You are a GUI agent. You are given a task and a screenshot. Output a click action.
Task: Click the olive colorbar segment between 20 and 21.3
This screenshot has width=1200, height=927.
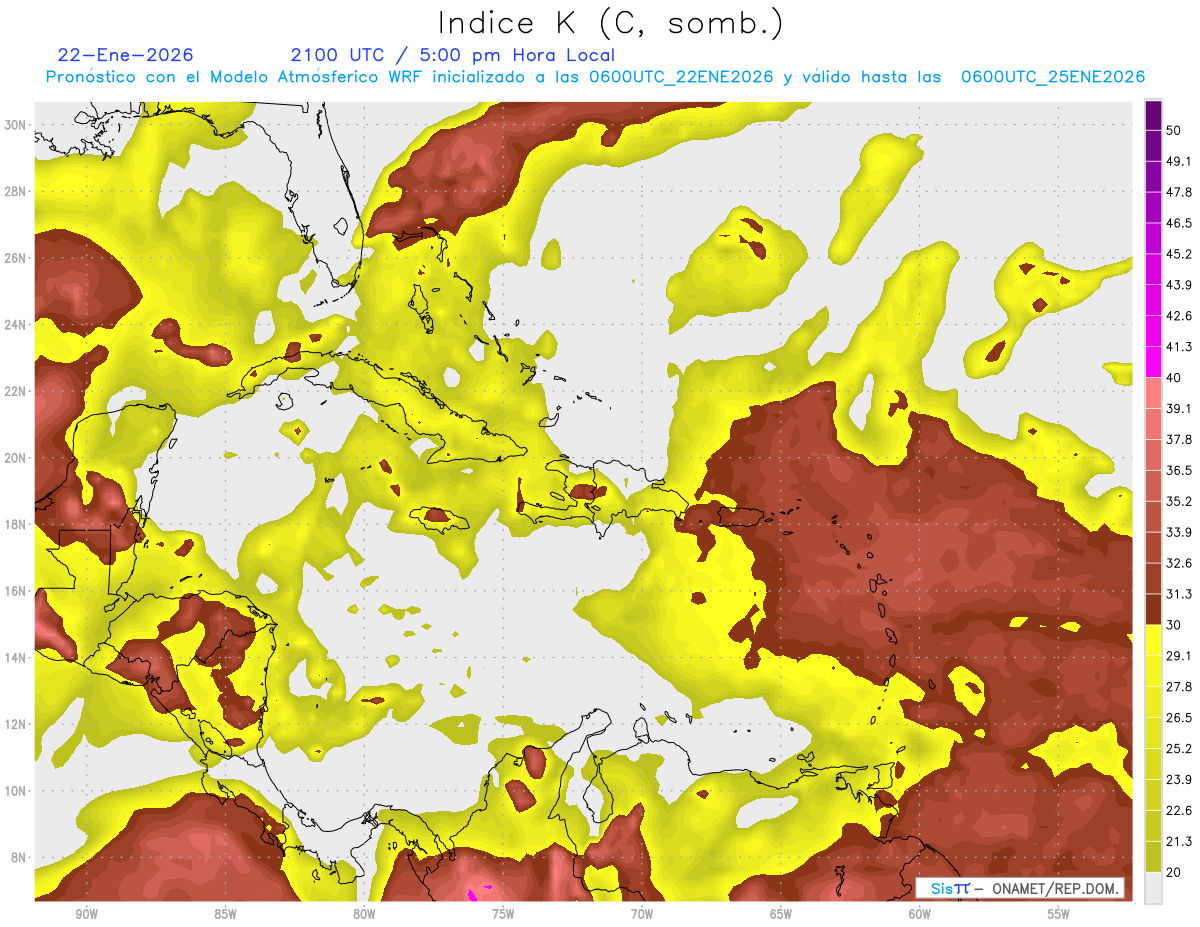click(1153, 857)
